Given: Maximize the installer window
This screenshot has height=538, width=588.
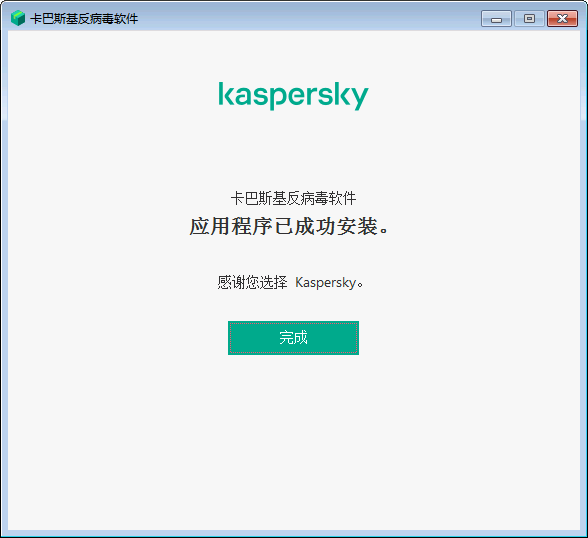Looking at the screenshot, I should (x=529, y=19).
